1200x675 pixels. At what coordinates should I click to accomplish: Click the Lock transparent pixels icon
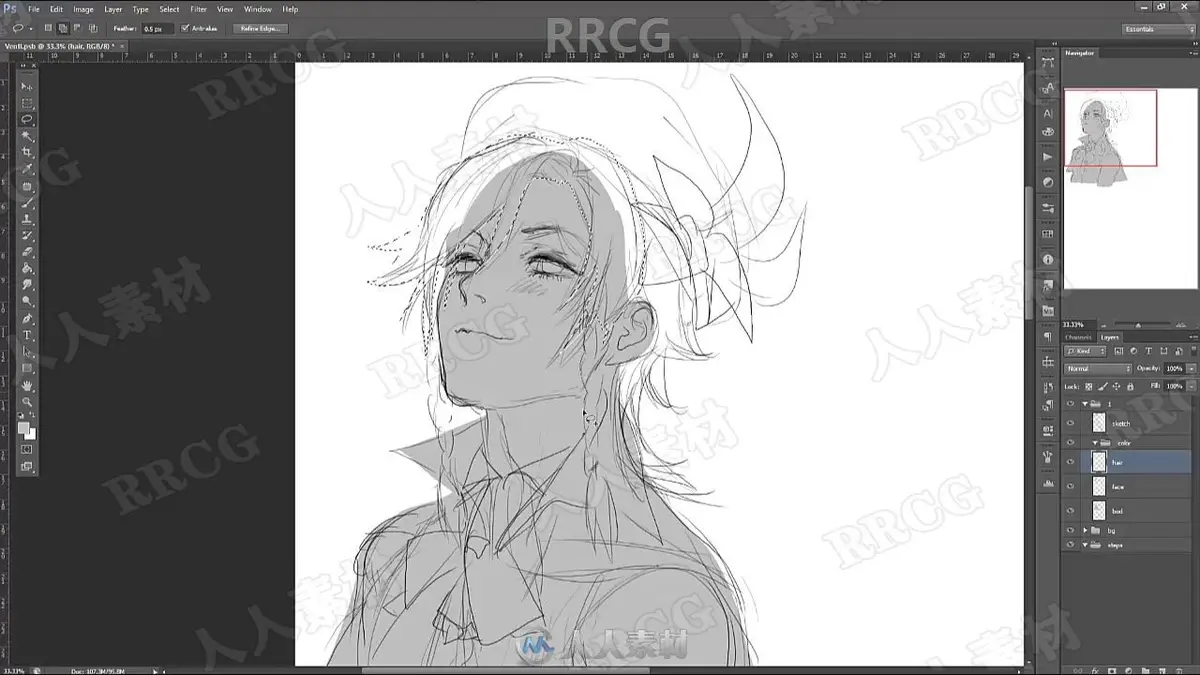(x=1088, y=386)
